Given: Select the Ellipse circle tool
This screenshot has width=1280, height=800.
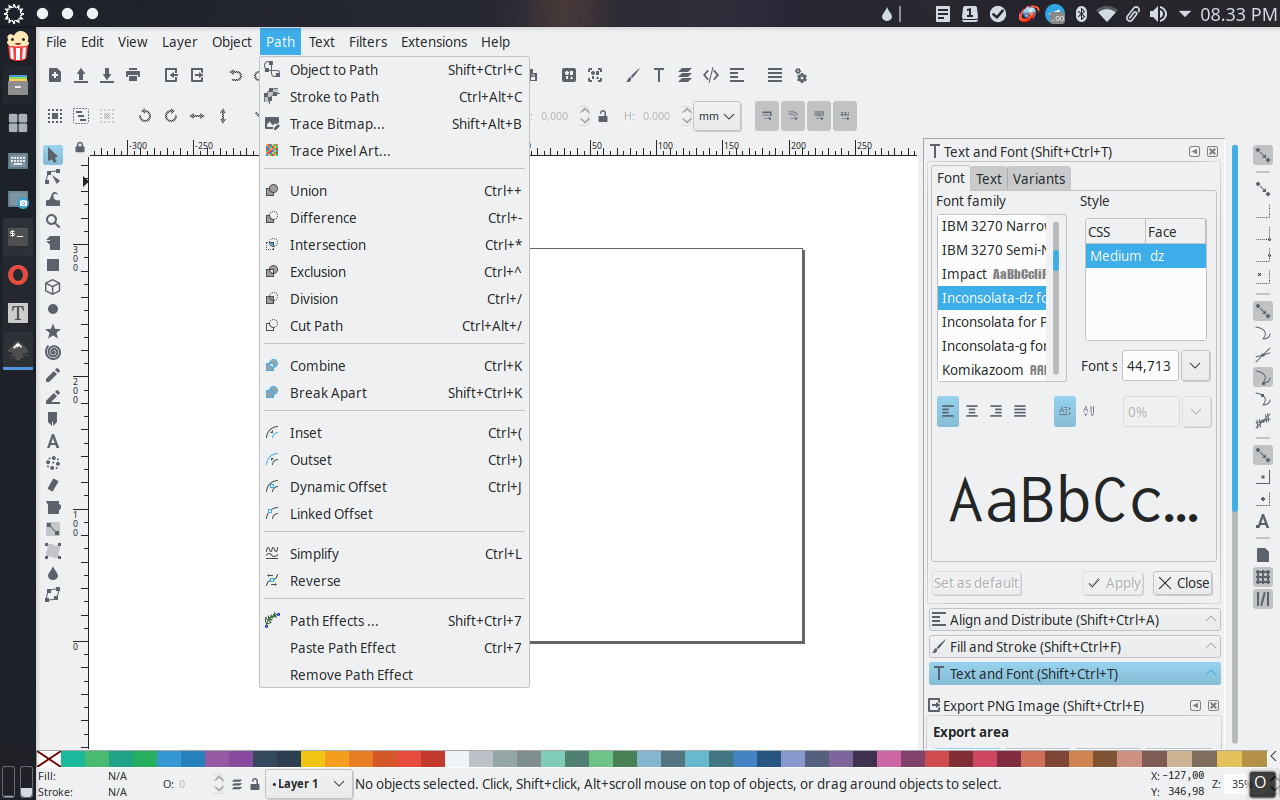Looking at the screenshot, I should coord(53,309).
